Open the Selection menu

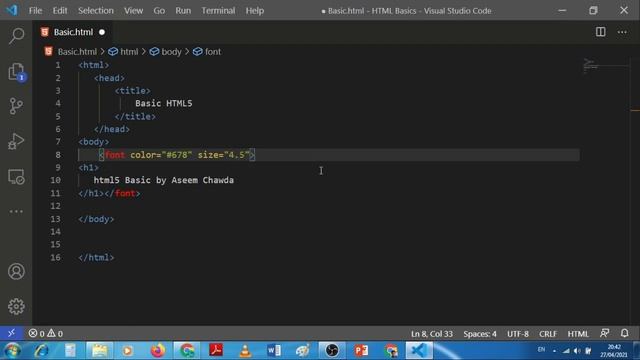tap(96, 11)
